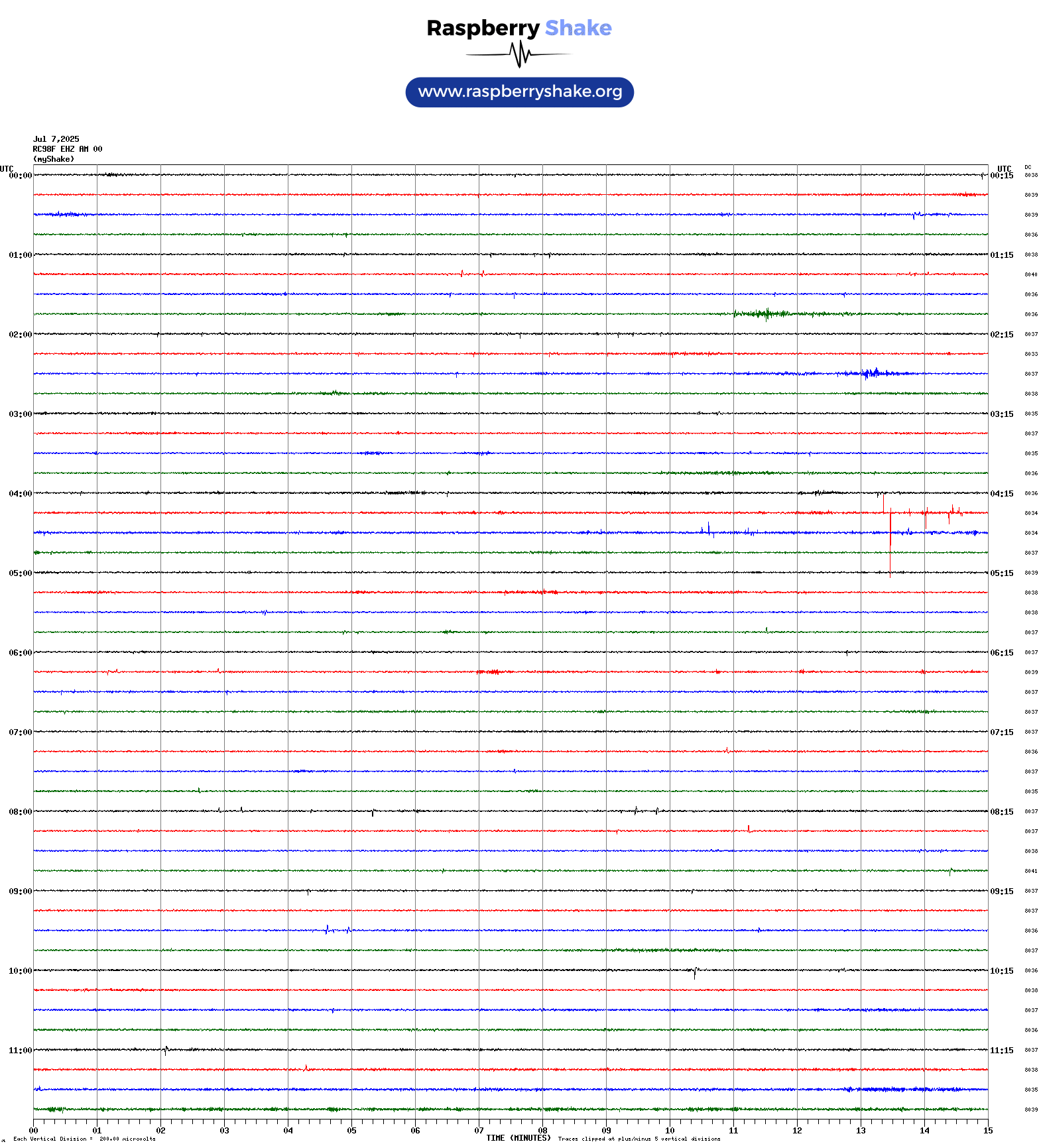Click the "Traces clipped at plus/minus 5 vertical divisions" note

pos(639,1139)
